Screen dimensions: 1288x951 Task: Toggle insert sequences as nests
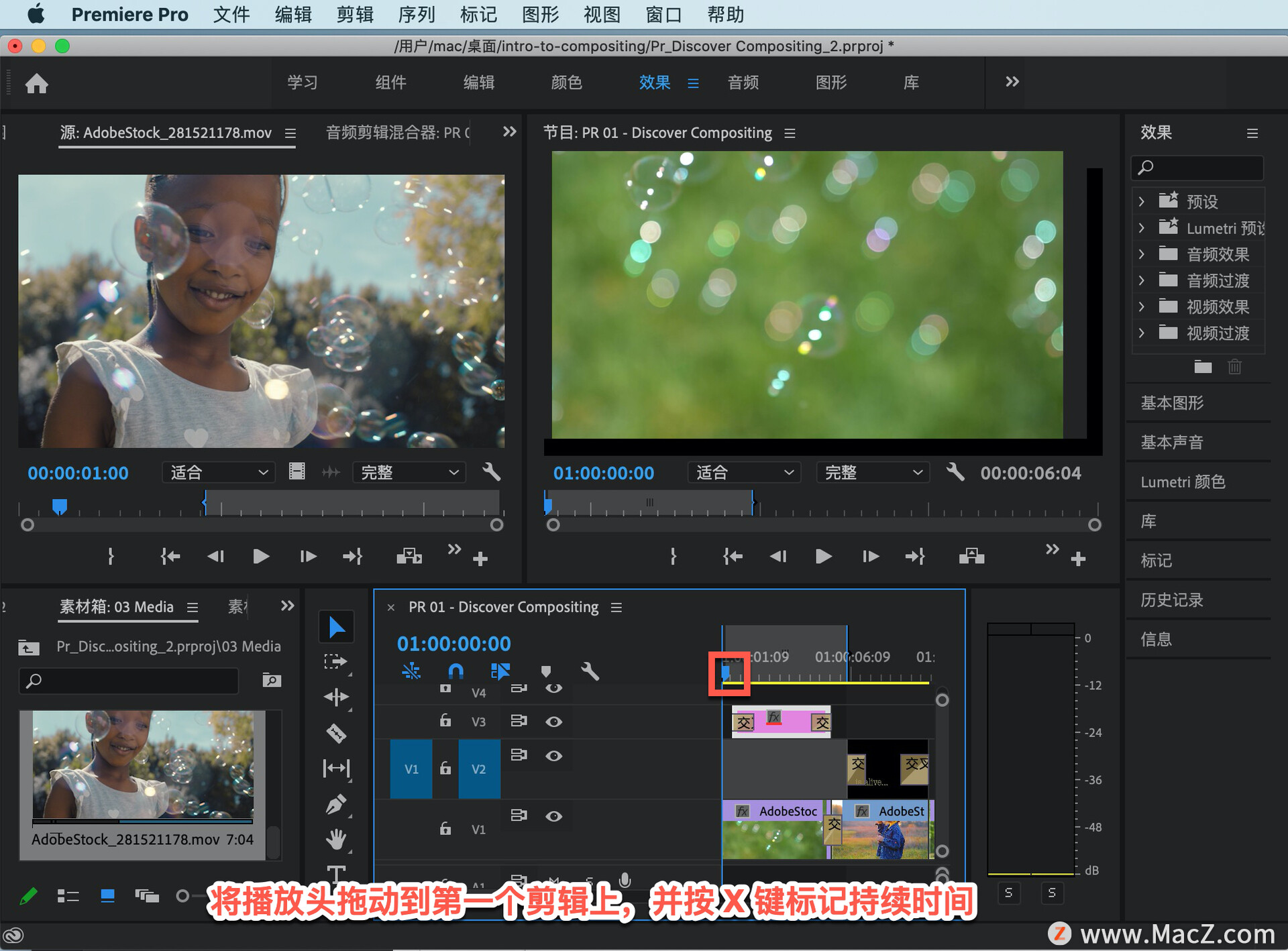(411, 671)
